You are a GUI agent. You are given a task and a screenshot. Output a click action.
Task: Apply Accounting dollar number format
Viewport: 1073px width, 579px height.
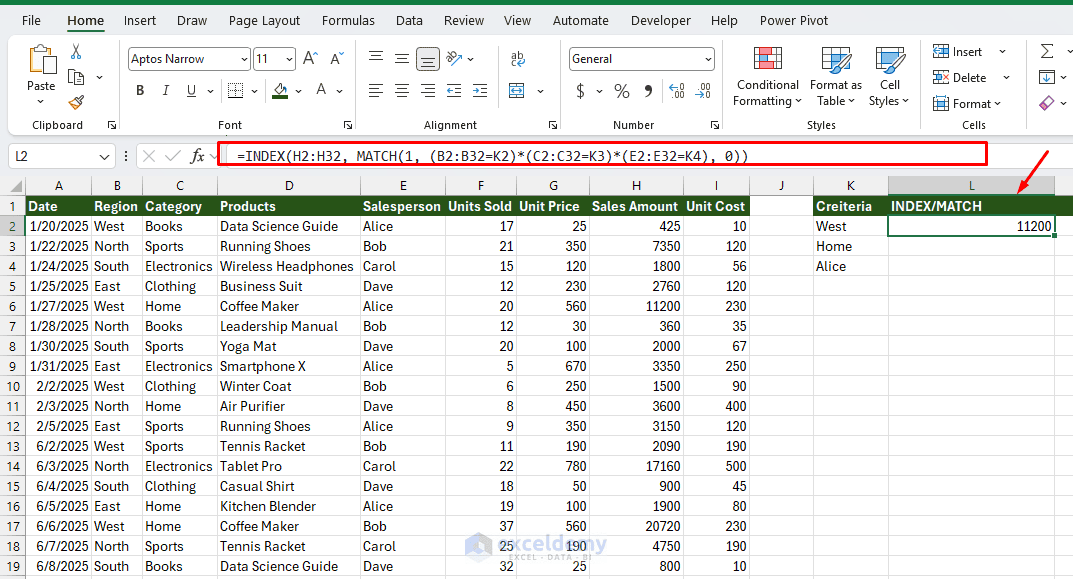coord(580,90)
